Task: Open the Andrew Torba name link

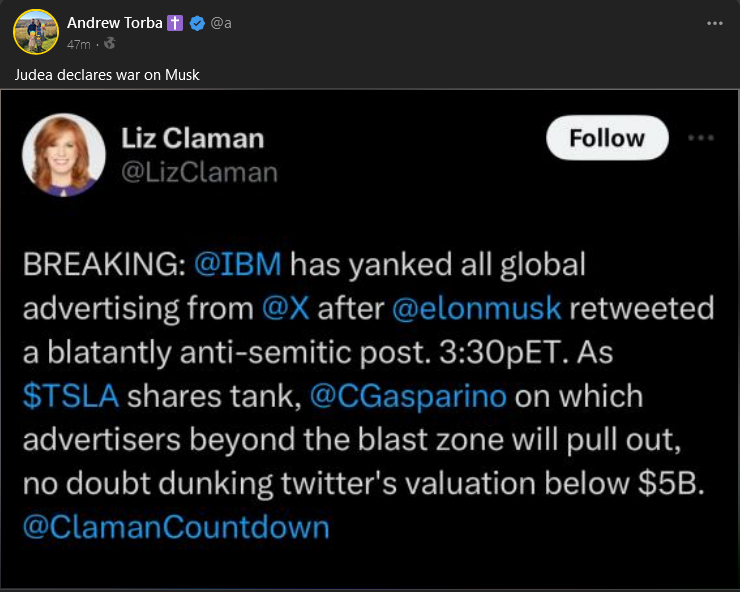Action: [x=115, y=23]
